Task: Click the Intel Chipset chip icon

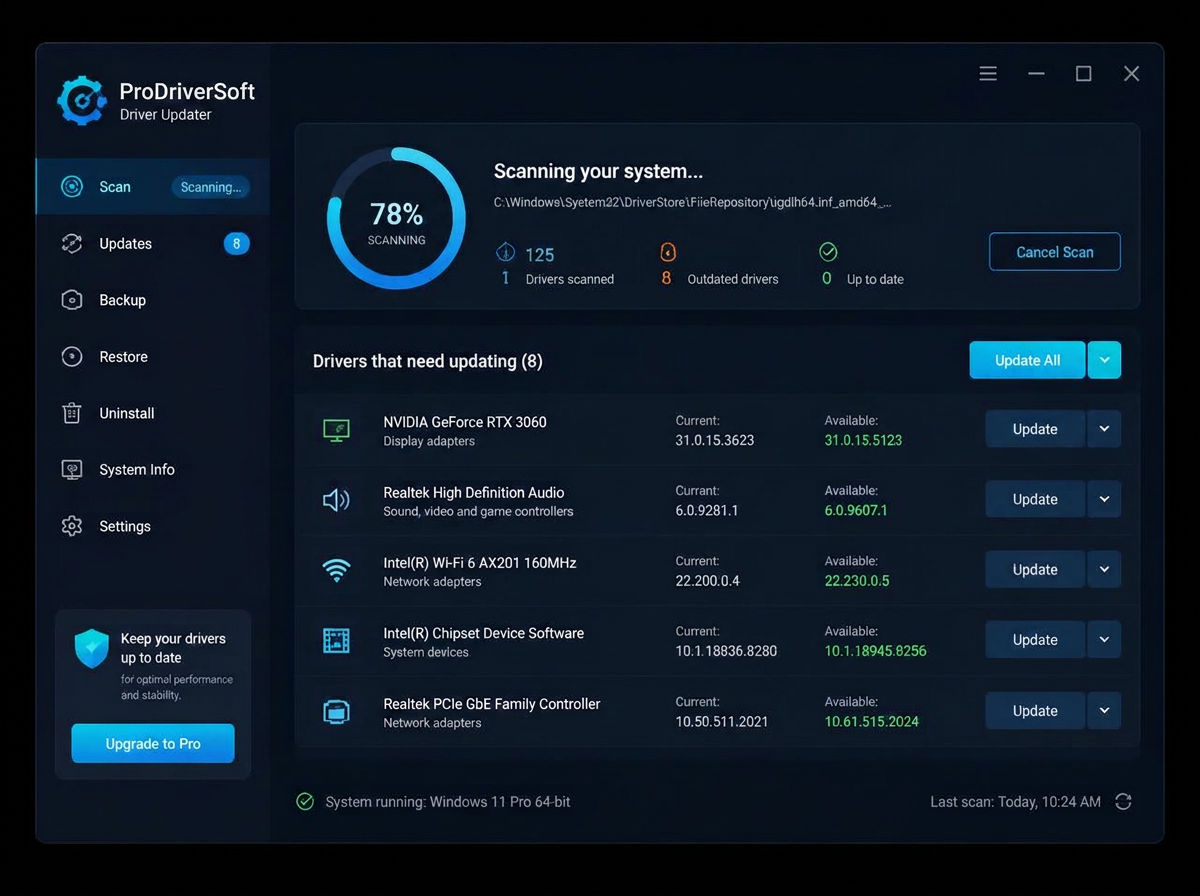Action: tap(336, 641)
